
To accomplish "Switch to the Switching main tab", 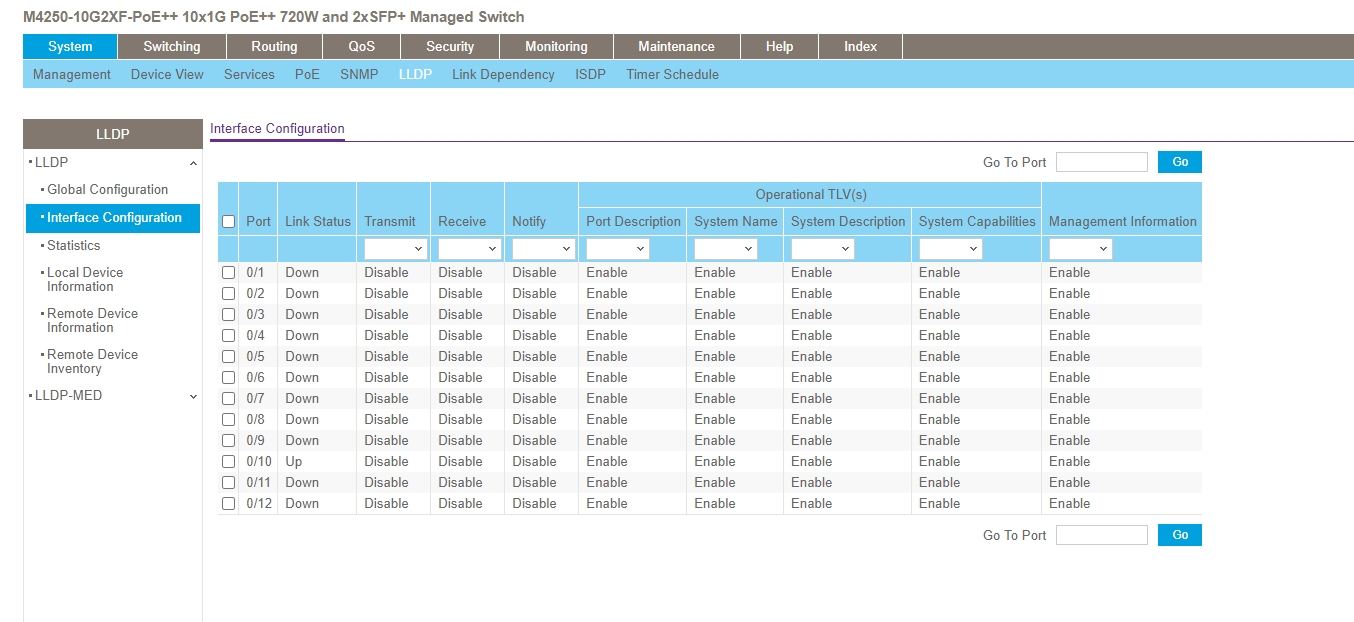I will tap(171, 47).
